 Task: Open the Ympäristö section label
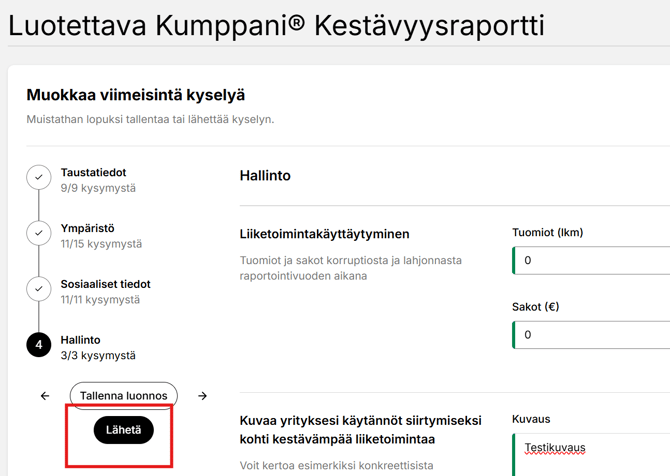pyautogui.click(x=88, y=228)
